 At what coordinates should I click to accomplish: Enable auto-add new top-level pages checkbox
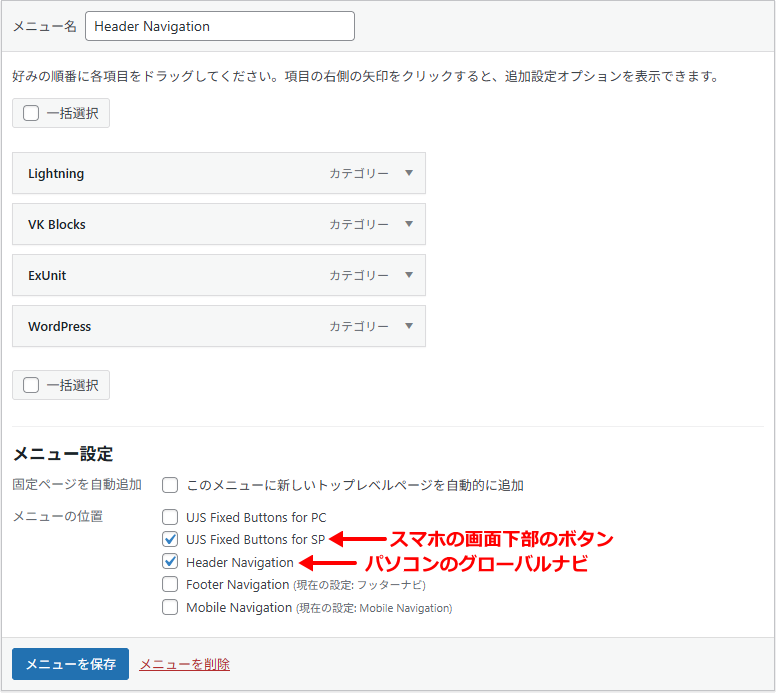tap(170, 485)
